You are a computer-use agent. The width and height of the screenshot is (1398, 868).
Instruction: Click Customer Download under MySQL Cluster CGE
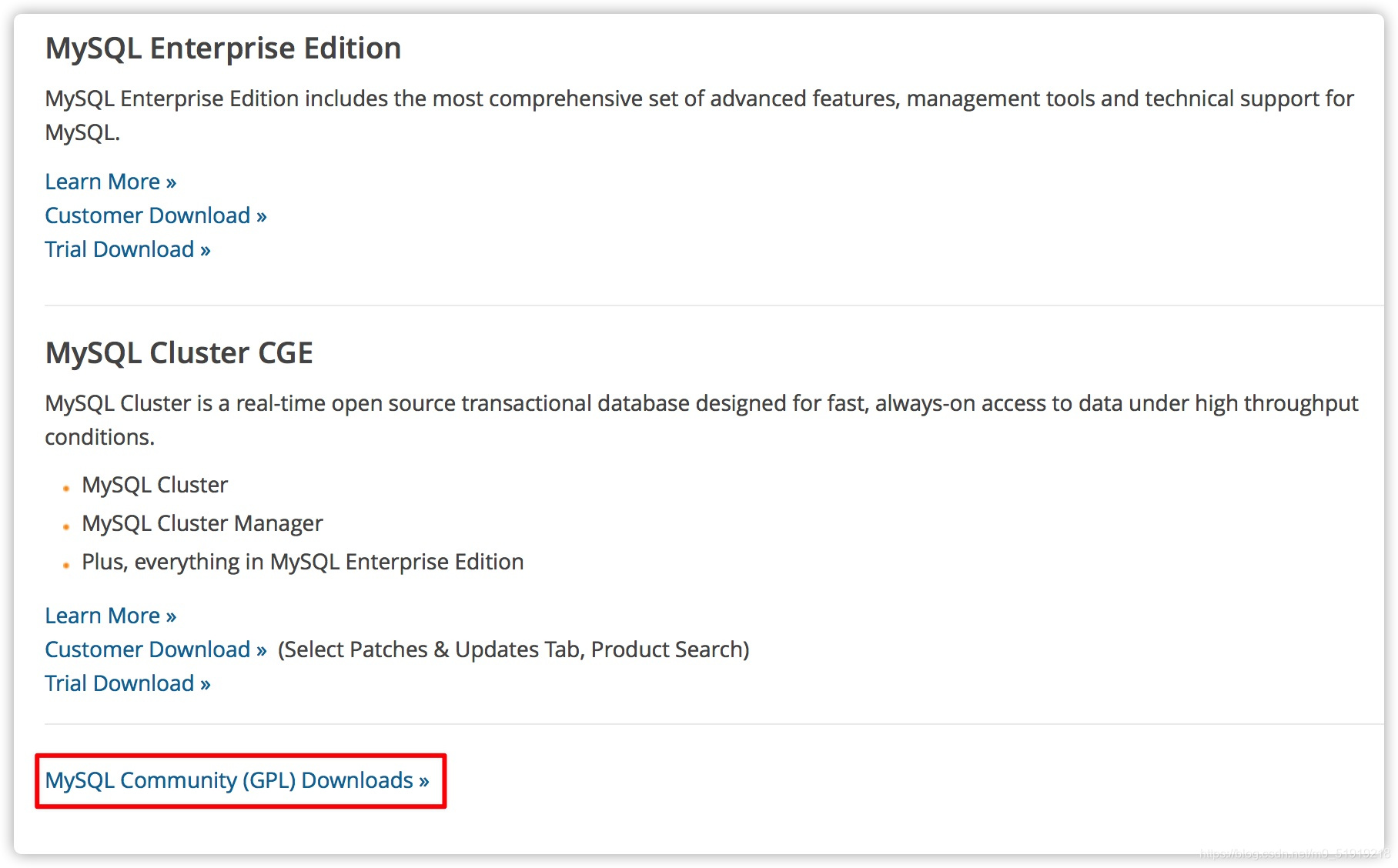pos(156,649)
